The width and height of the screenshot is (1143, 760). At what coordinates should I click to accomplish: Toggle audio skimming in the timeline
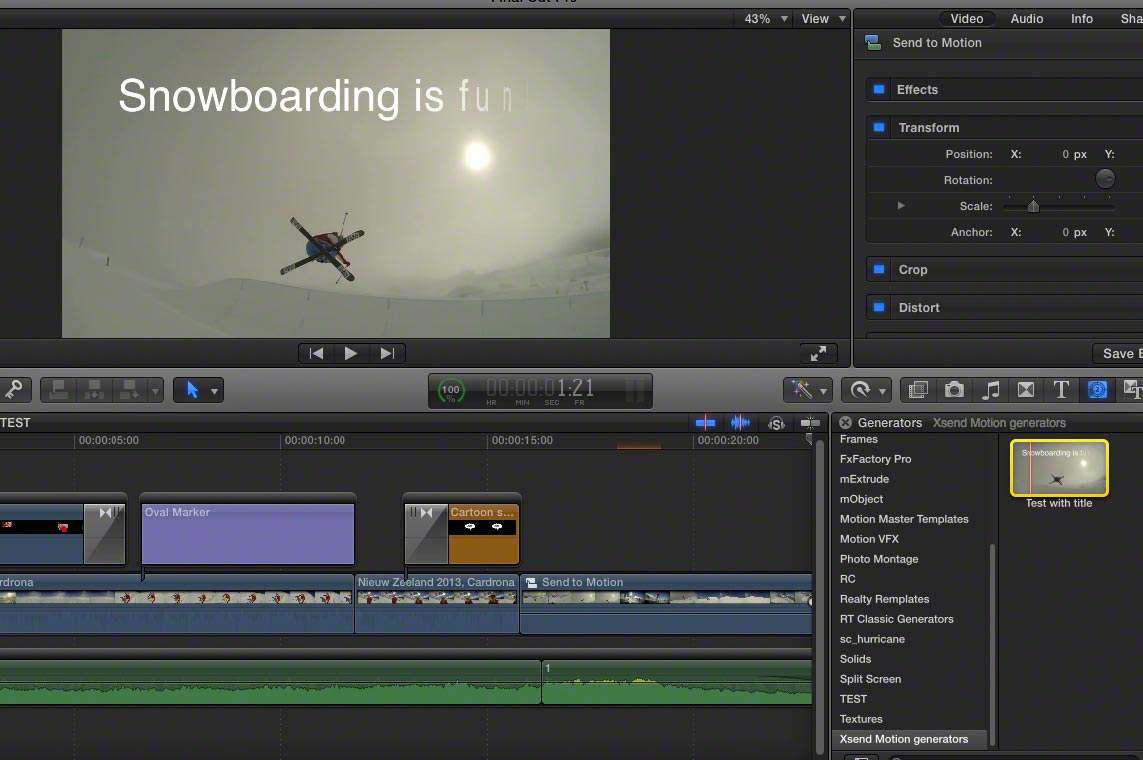pyautogui.click(x=740, y=423)
